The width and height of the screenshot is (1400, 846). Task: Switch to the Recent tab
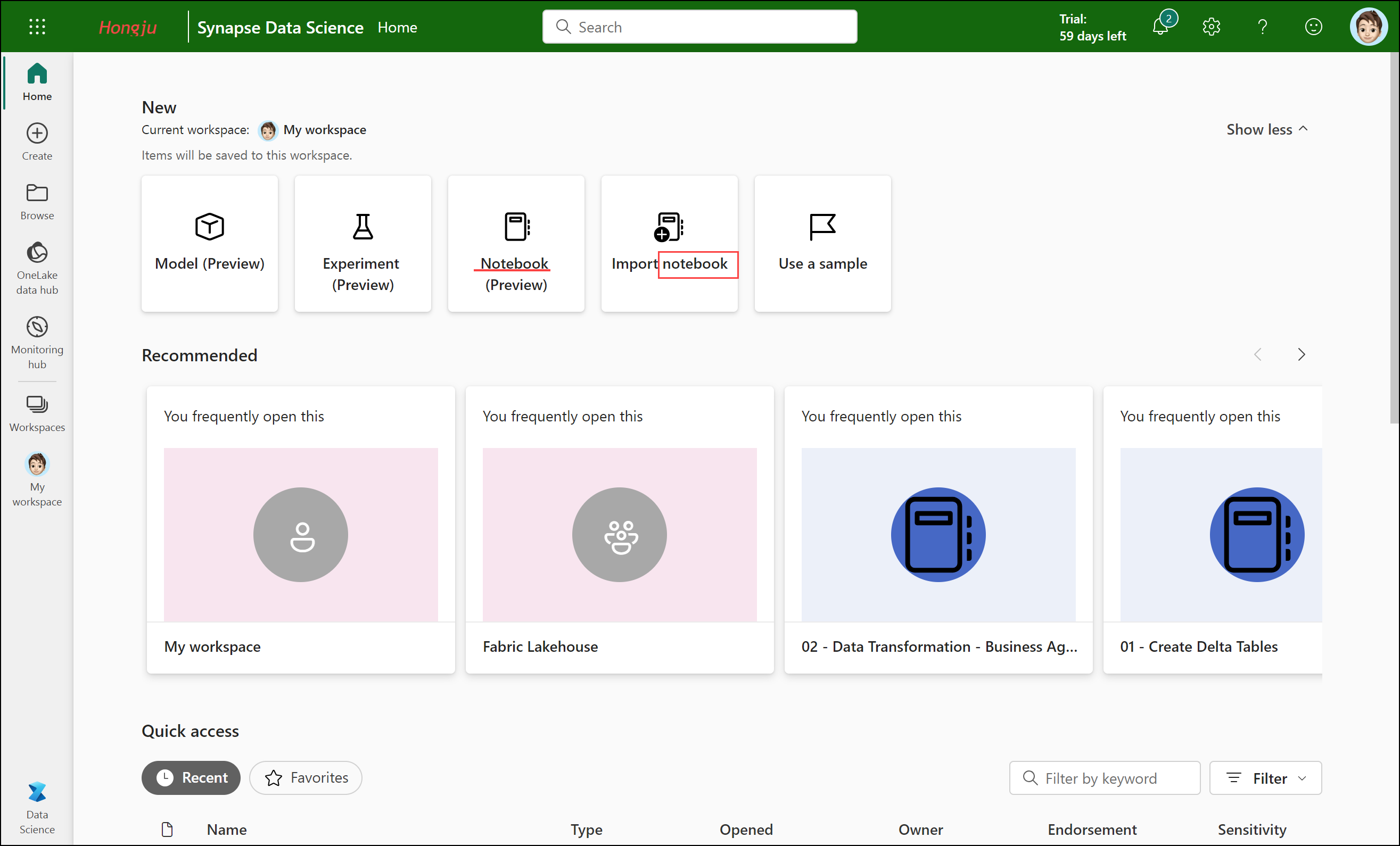tap(191, 778)
